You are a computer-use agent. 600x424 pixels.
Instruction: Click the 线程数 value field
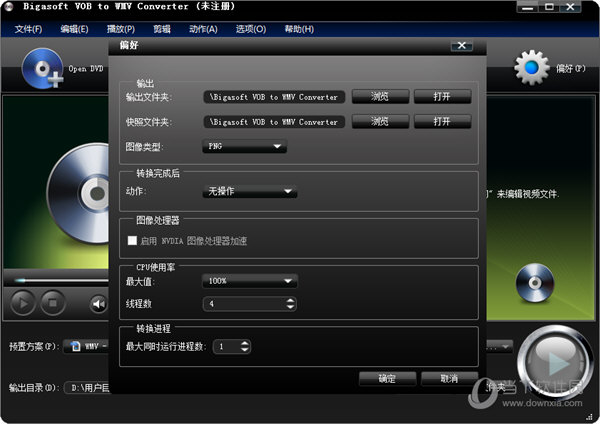pyautogui.click(x=245, y=304)
